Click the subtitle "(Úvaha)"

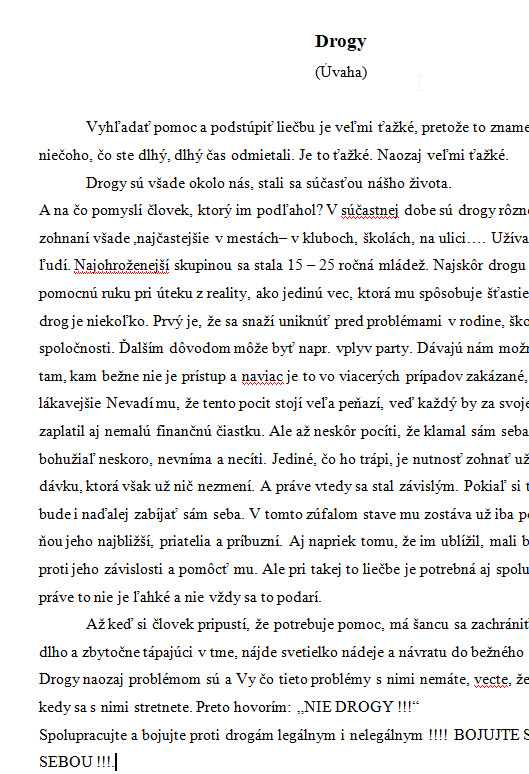coord(341,72)
